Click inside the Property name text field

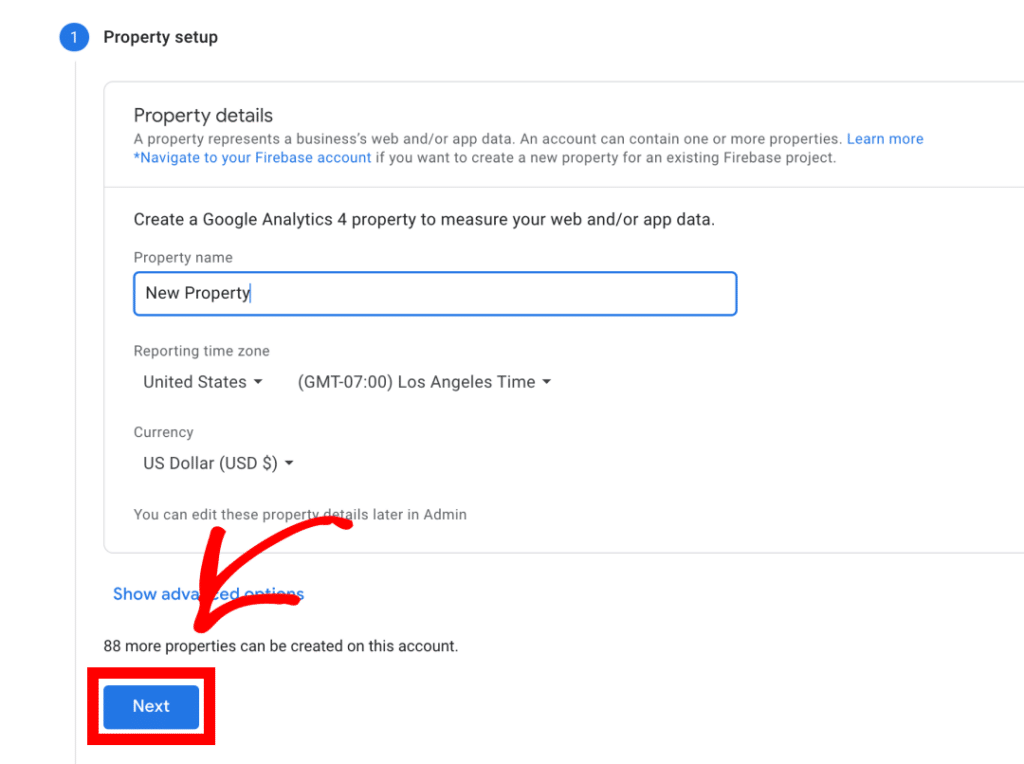(x=435, y=293)
